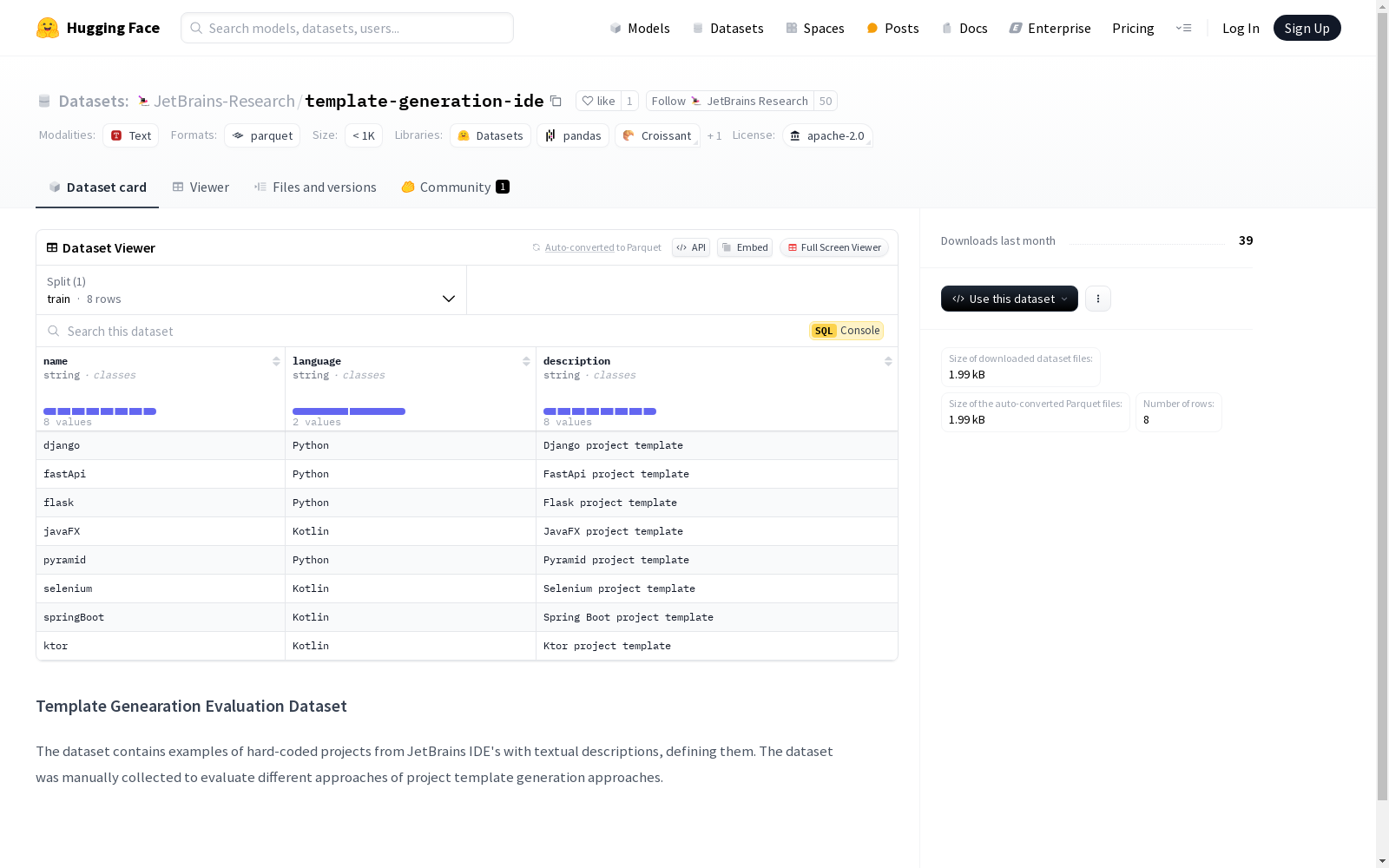Click the Embed button
Image resolution: width=1389 pixels, height=868 pixels.
pos(745,247)
